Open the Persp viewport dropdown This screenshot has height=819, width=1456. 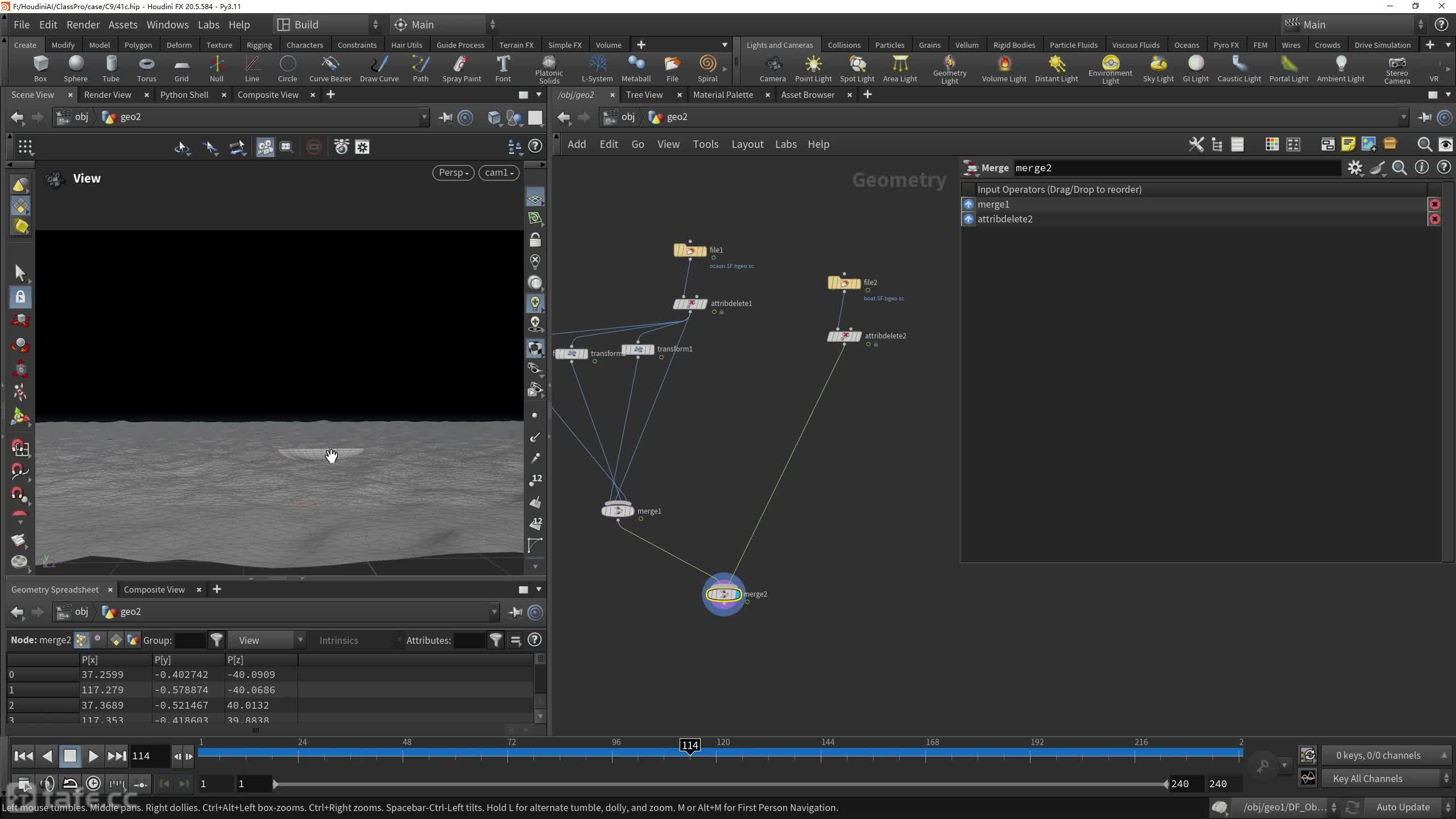click(453, 172)
